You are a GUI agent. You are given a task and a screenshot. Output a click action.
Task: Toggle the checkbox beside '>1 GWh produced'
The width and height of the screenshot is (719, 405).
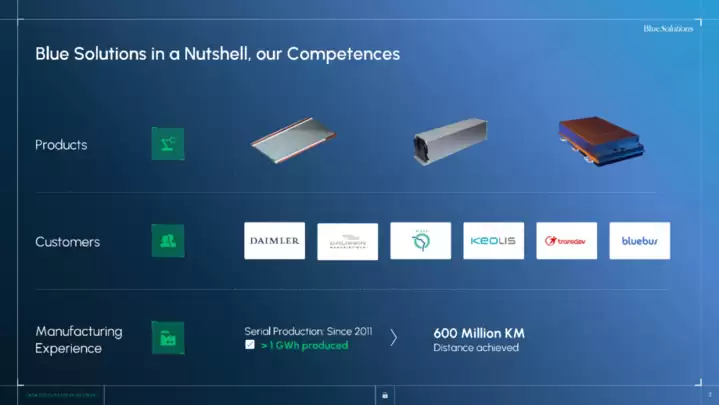(250, 345)
